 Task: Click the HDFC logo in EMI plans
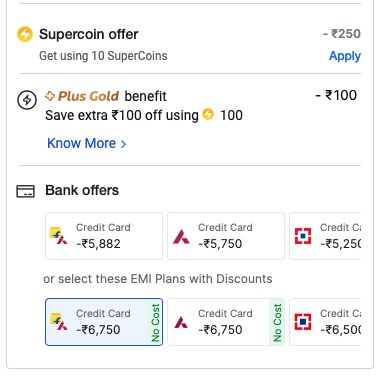303,322
